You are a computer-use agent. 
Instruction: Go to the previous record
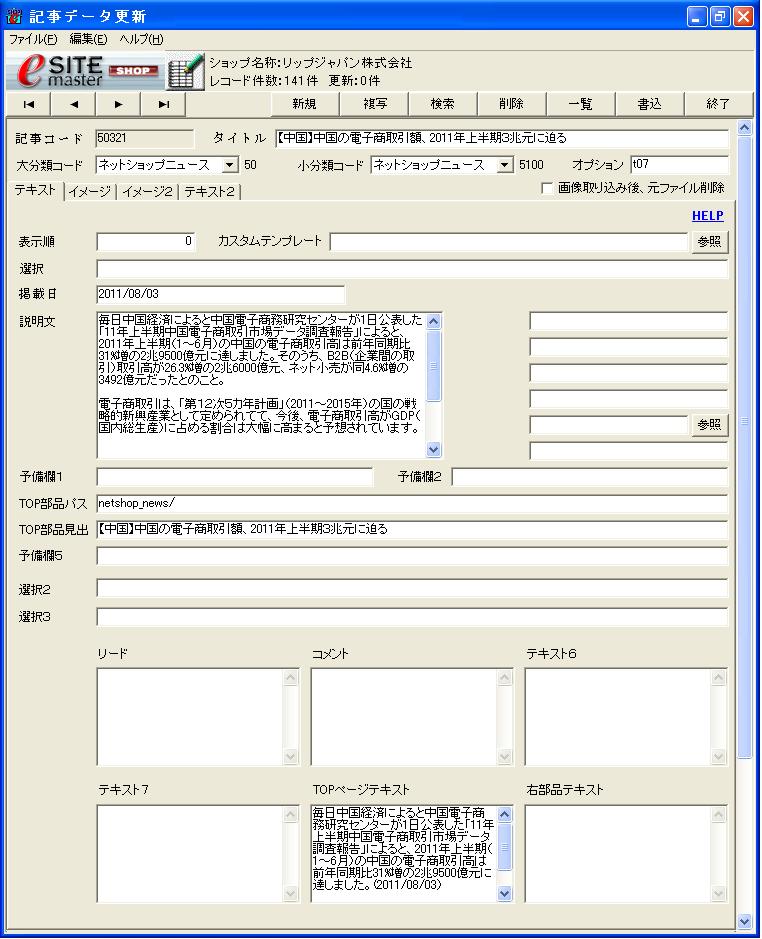pyautogui.click(x=73, y=104)
